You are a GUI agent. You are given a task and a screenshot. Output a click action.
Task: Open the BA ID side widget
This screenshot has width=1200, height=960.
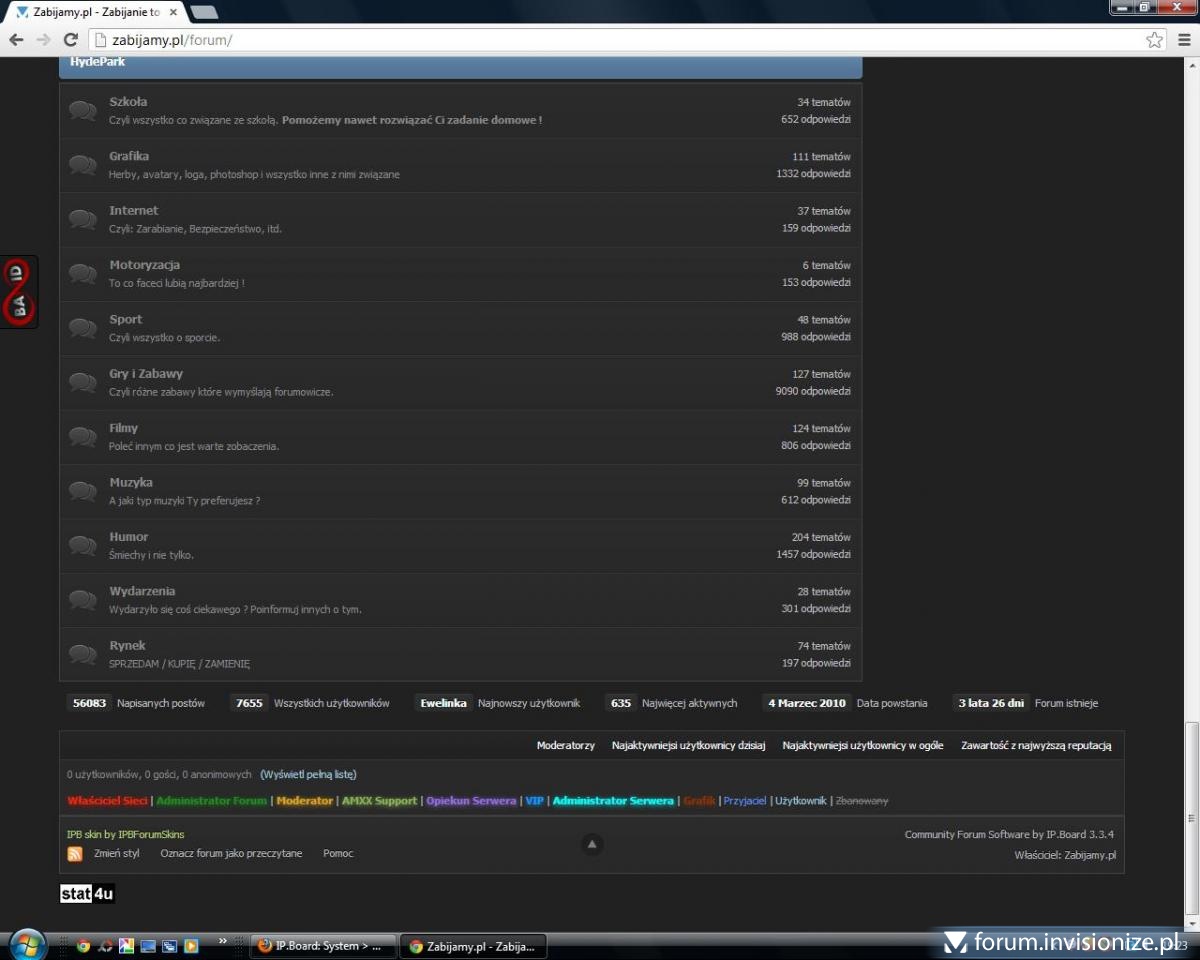click(x=18, y=291)
